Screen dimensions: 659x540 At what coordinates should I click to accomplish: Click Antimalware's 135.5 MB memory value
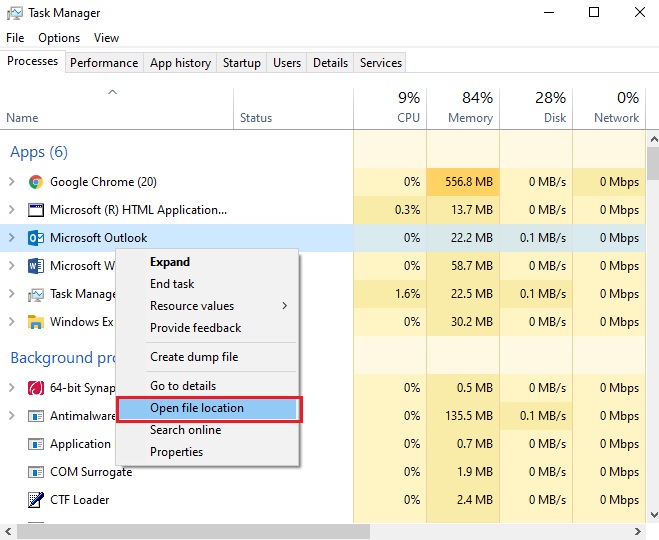click(469, 416)
